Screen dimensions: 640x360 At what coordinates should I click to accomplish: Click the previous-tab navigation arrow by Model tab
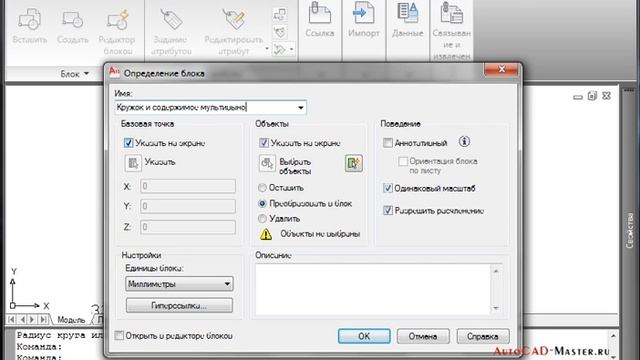22,319
